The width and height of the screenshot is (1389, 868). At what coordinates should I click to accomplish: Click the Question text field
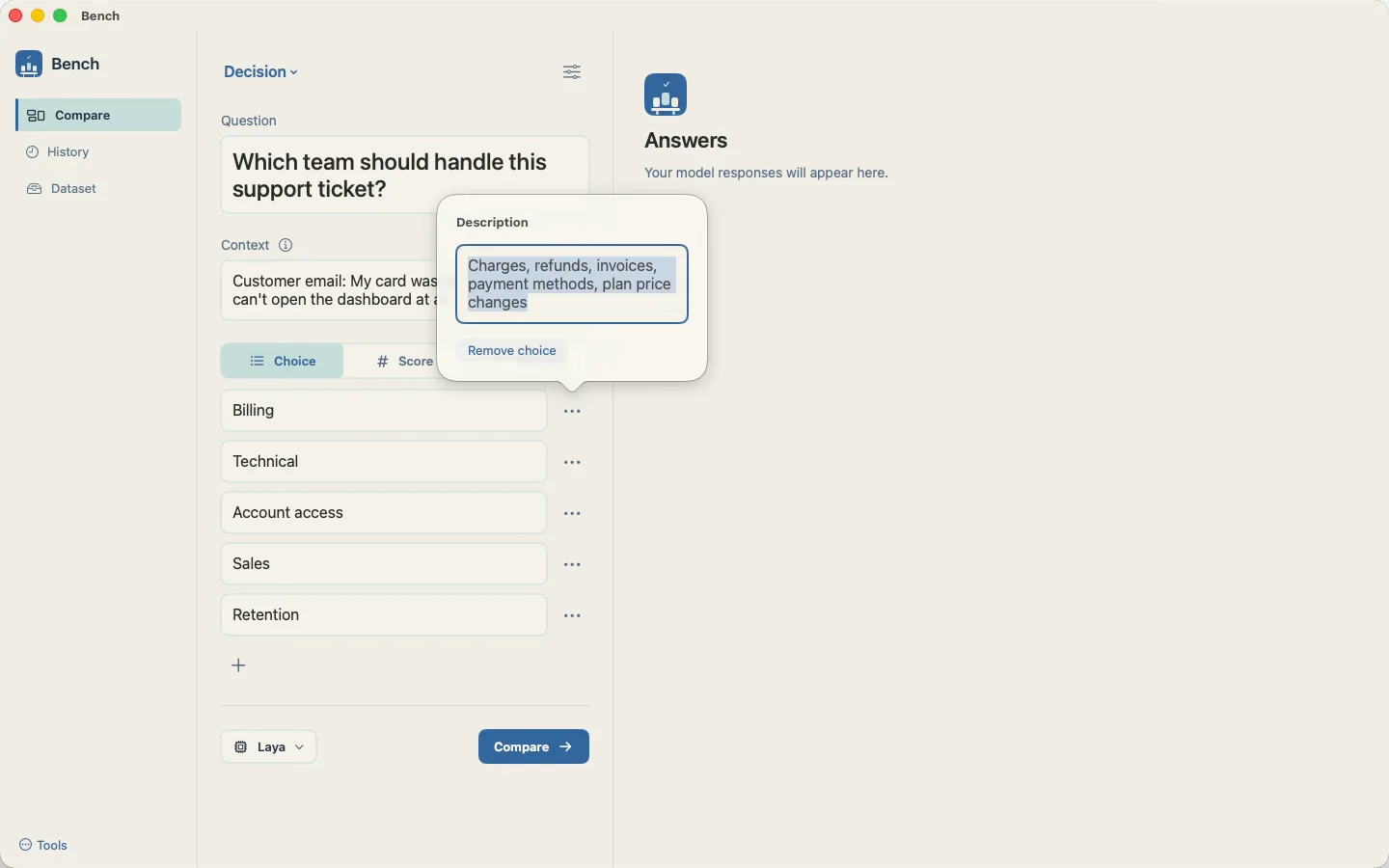click(x=405, y=175)
